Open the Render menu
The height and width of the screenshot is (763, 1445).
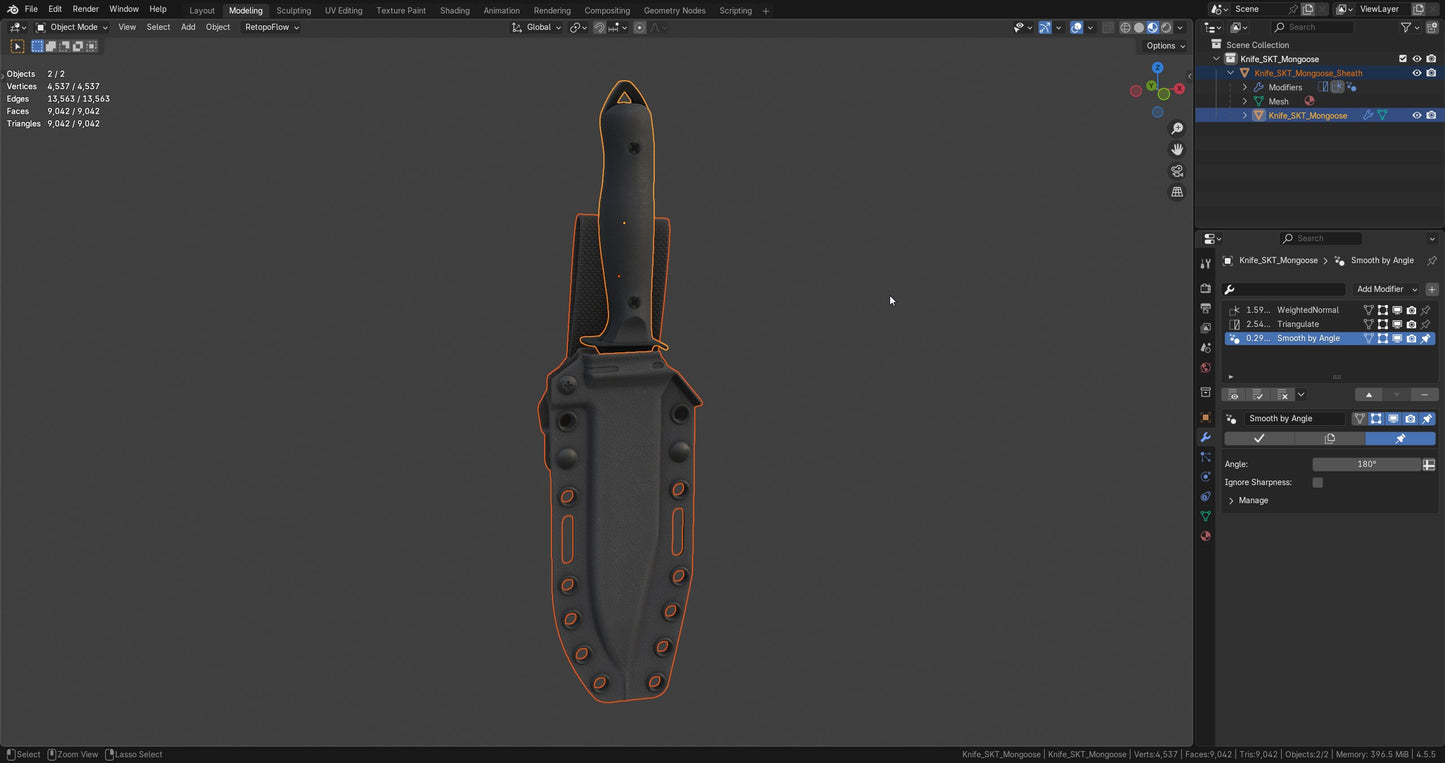[85, 9]
